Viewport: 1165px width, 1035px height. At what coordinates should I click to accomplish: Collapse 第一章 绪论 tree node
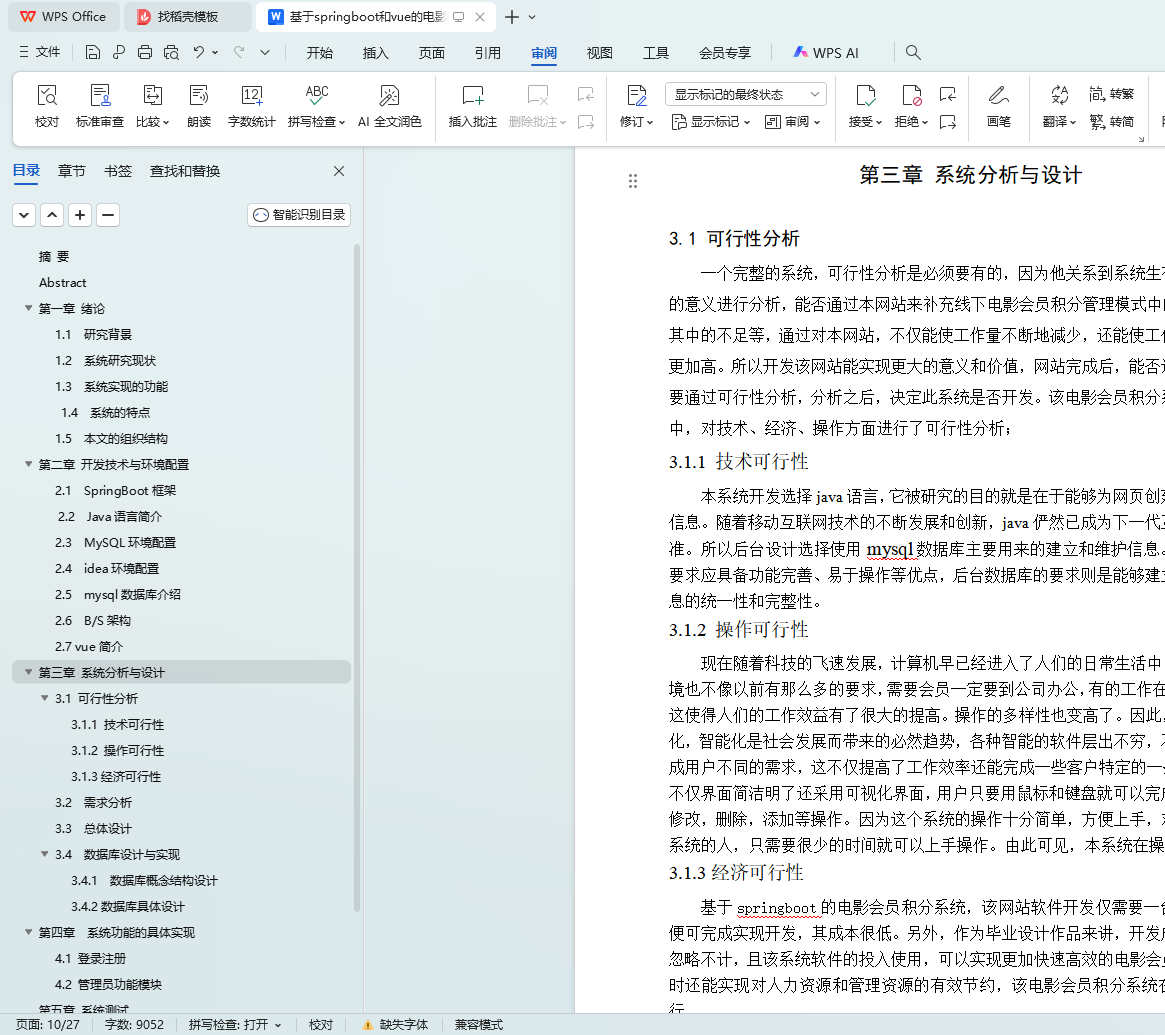tap(28, 308)
